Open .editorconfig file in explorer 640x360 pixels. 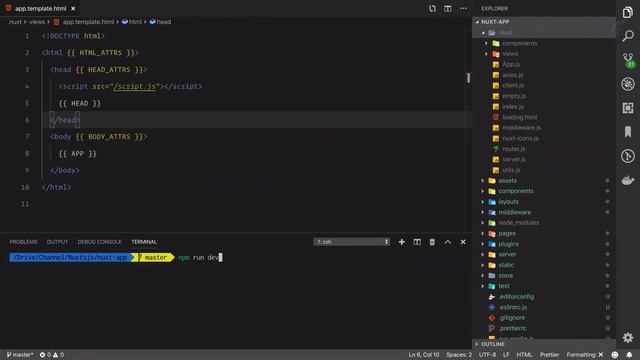point(544,297)
